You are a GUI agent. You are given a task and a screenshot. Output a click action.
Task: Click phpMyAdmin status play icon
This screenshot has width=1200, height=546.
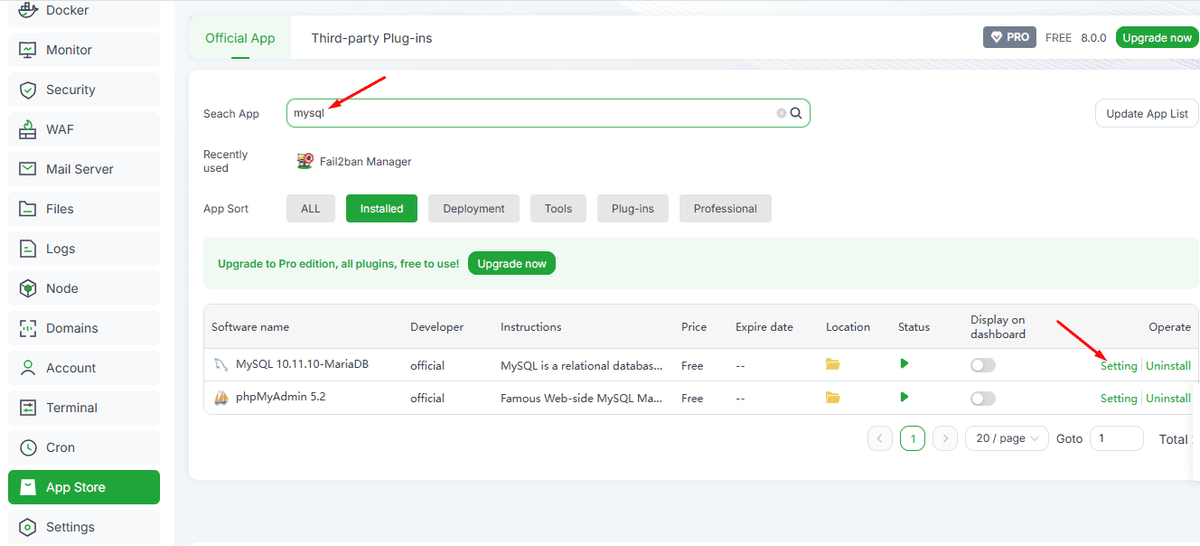904,397
